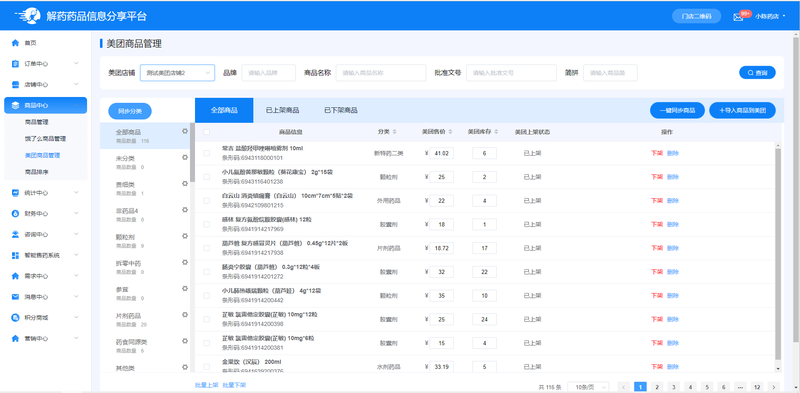The height and width of the screenshot is (393, 800).
Task: Open gear settings for 片剂药品 category
Action: [185, 315]
